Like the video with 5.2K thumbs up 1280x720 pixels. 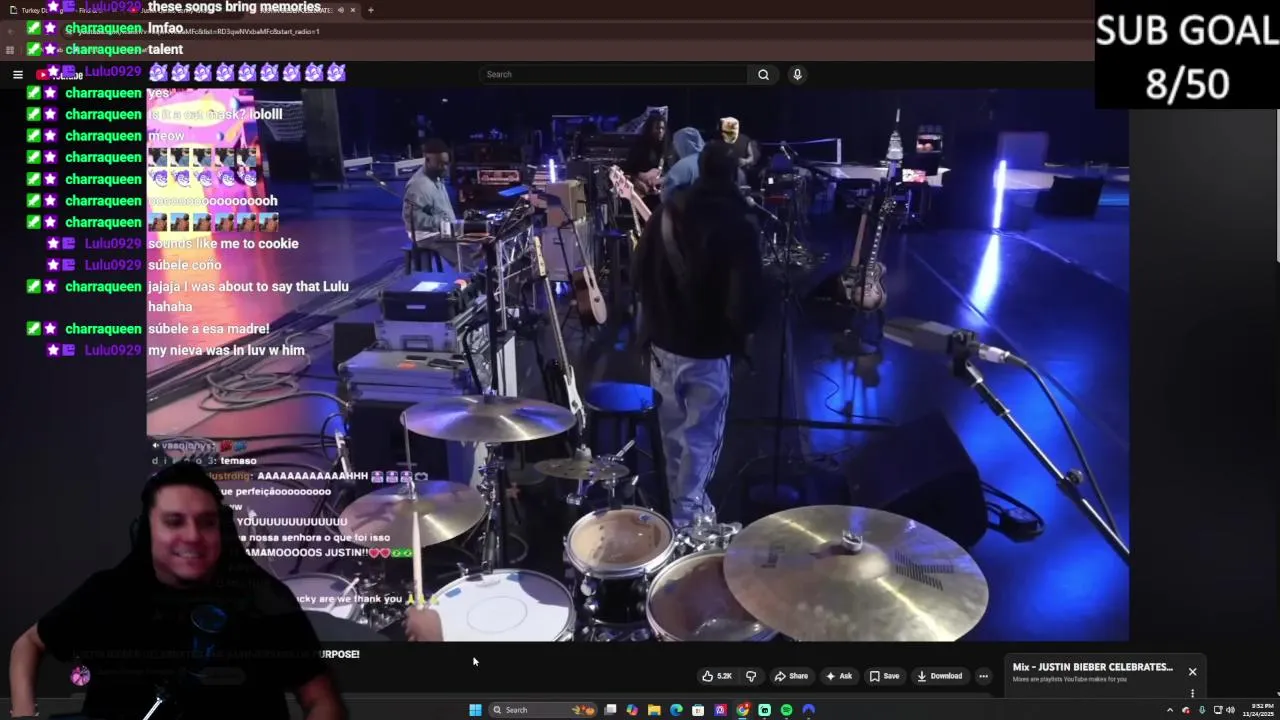717,676
